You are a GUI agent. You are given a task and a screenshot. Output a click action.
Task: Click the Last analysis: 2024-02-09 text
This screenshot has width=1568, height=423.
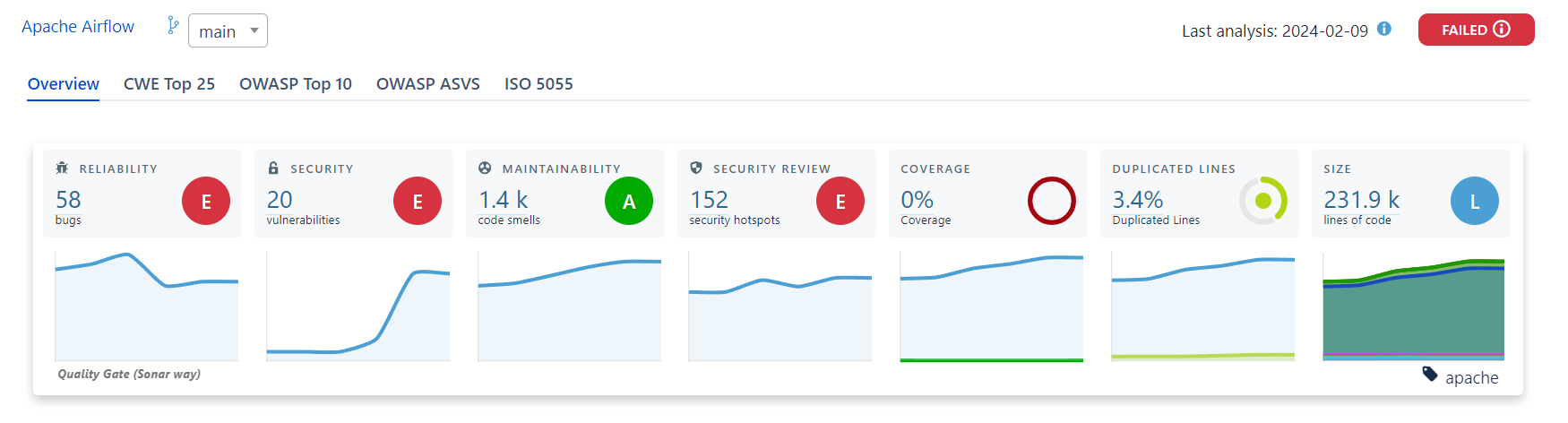click(1275, 30)
